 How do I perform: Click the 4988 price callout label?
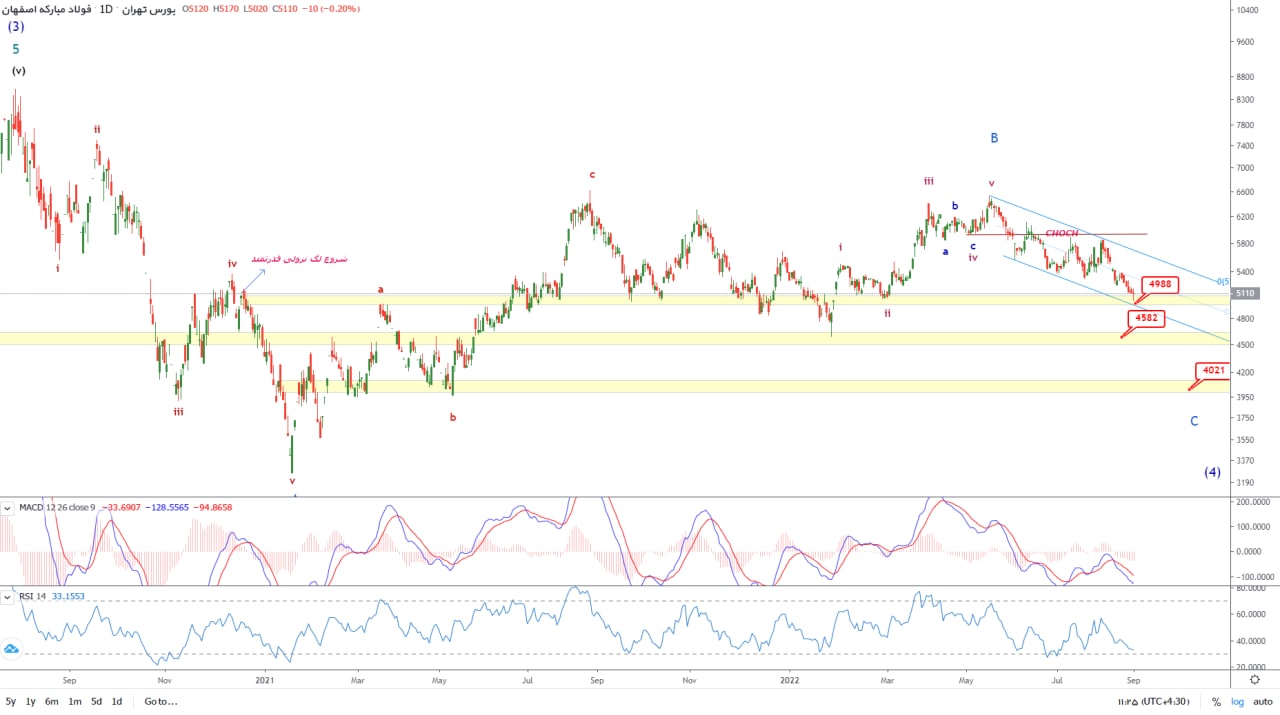click(1159, 285)
